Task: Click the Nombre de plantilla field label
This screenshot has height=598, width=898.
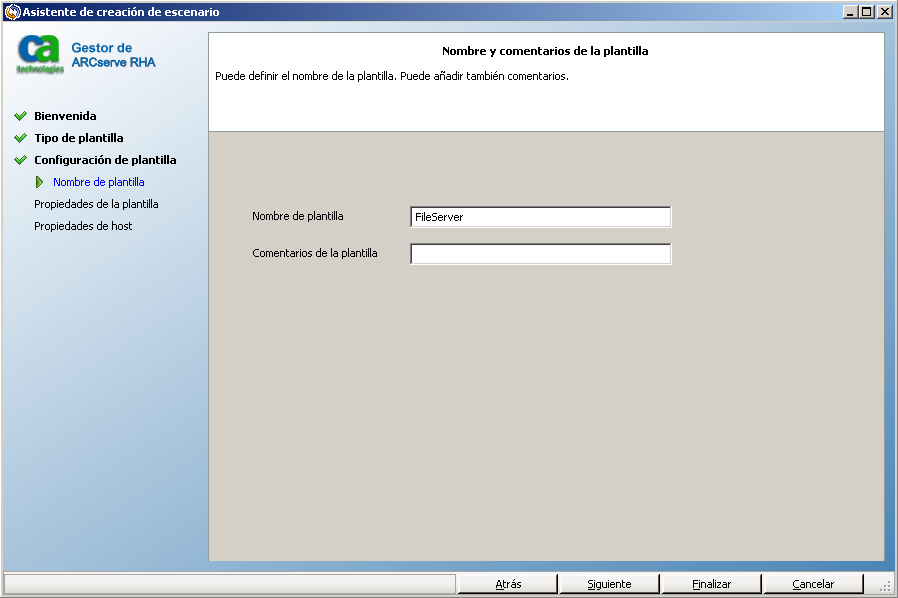Action: [x=298, y=216]
